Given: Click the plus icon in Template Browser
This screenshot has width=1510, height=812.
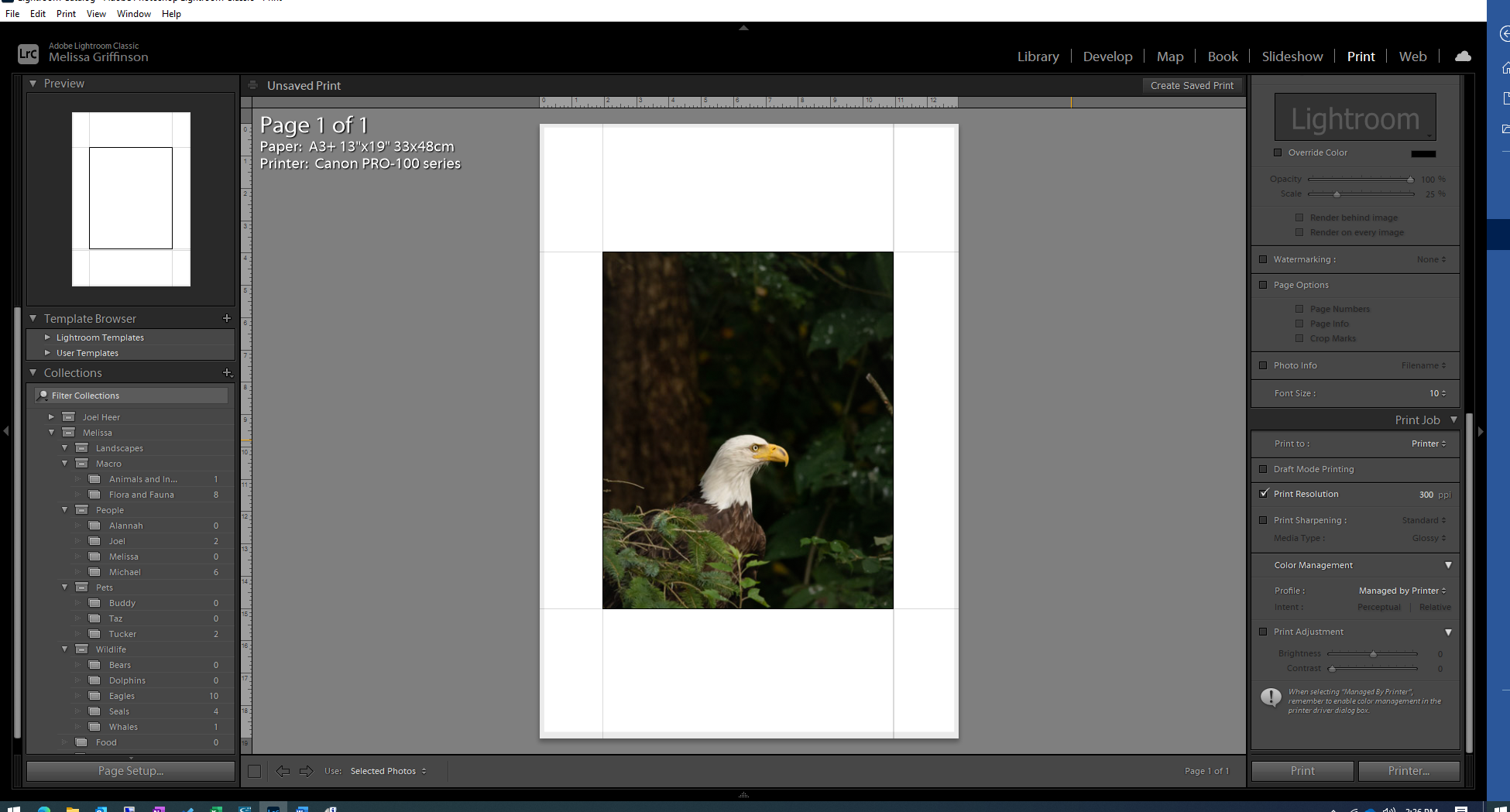Looking at the screenshot, I should click(227, 318).
